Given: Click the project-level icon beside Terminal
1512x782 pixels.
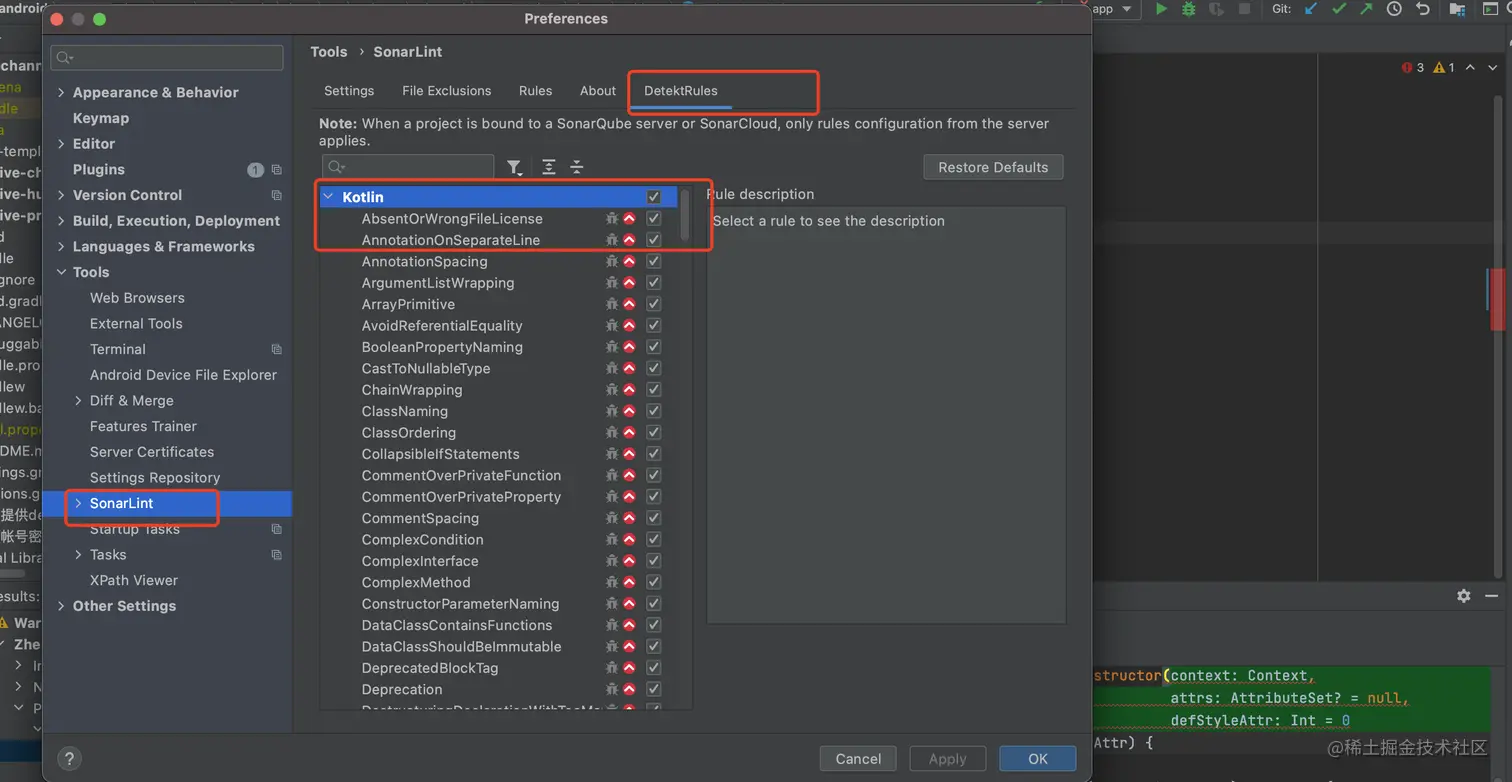Looking at the screenshot, I should [277, 349].
